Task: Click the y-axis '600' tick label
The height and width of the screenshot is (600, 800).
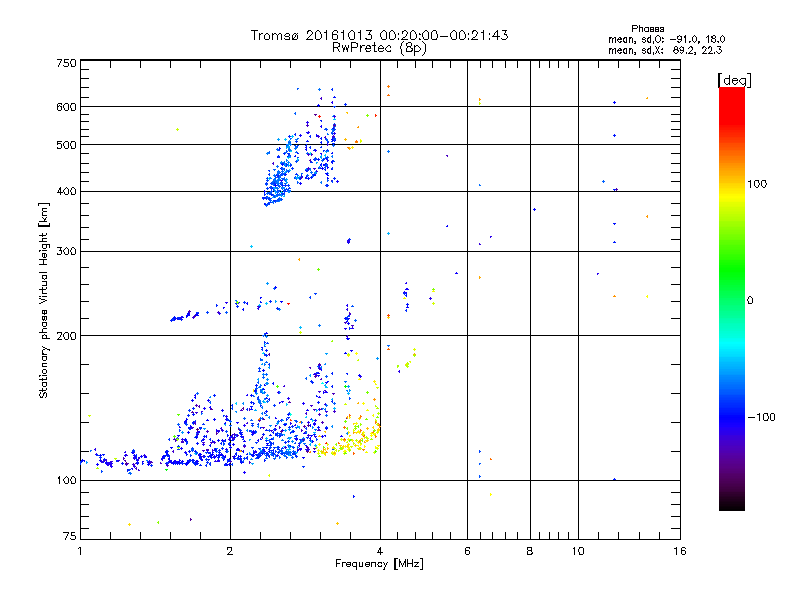Action: pyautogui.click(x=66, y=107)
